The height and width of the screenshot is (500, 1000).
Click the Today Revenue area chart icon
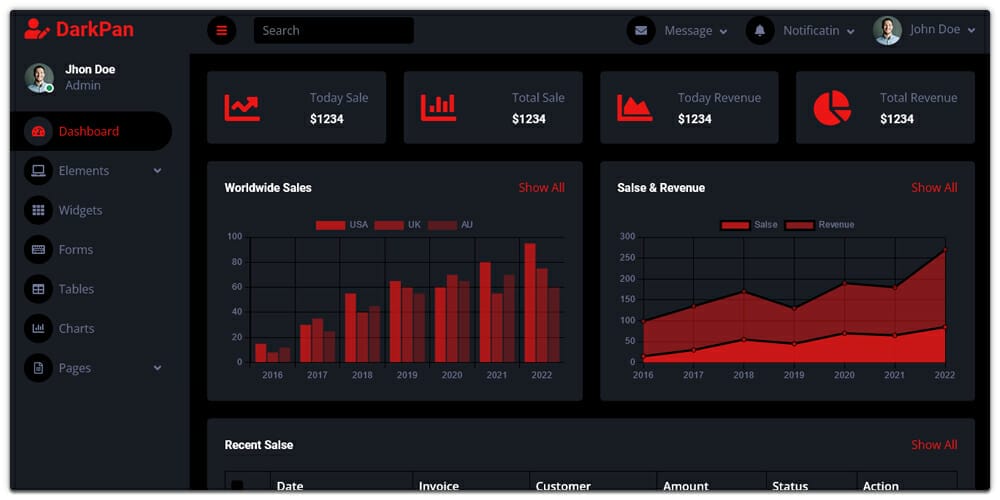(x=634, y=107)
